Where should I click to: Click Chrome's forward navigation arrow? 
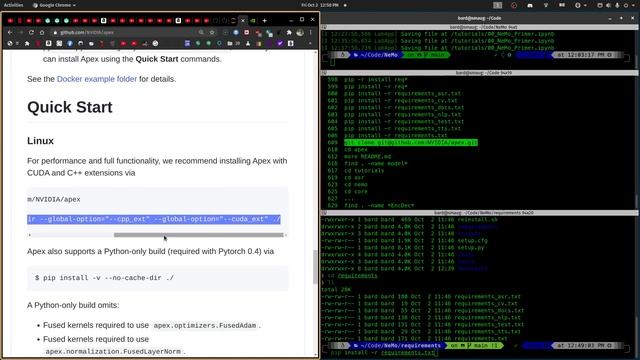point(20,32)
